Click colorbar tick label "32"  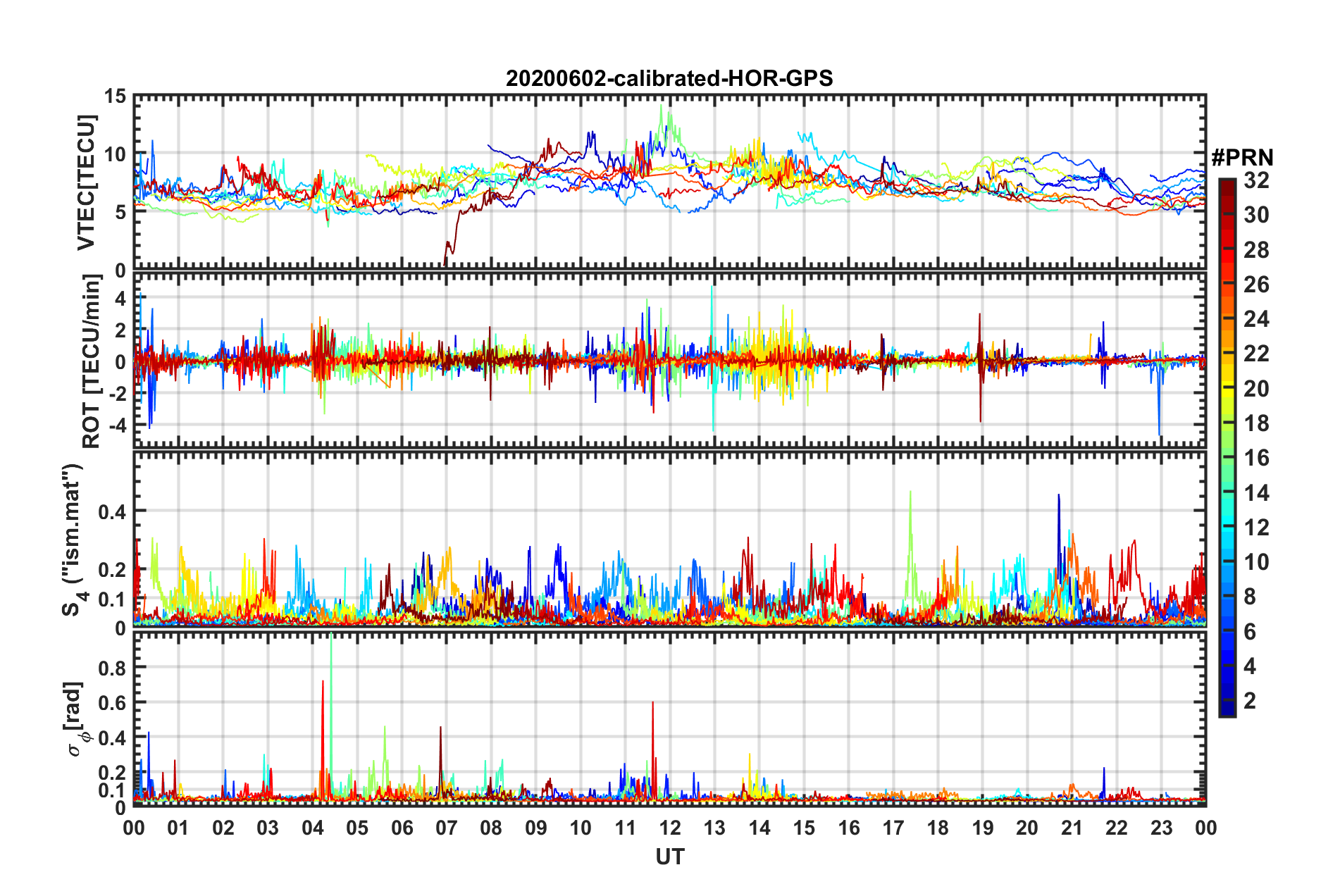(1256, 180)
